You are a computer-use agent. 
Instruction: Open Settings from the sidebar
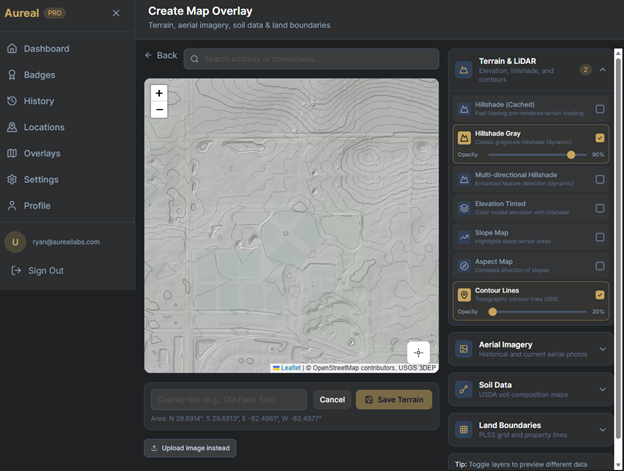click(41, 179)
